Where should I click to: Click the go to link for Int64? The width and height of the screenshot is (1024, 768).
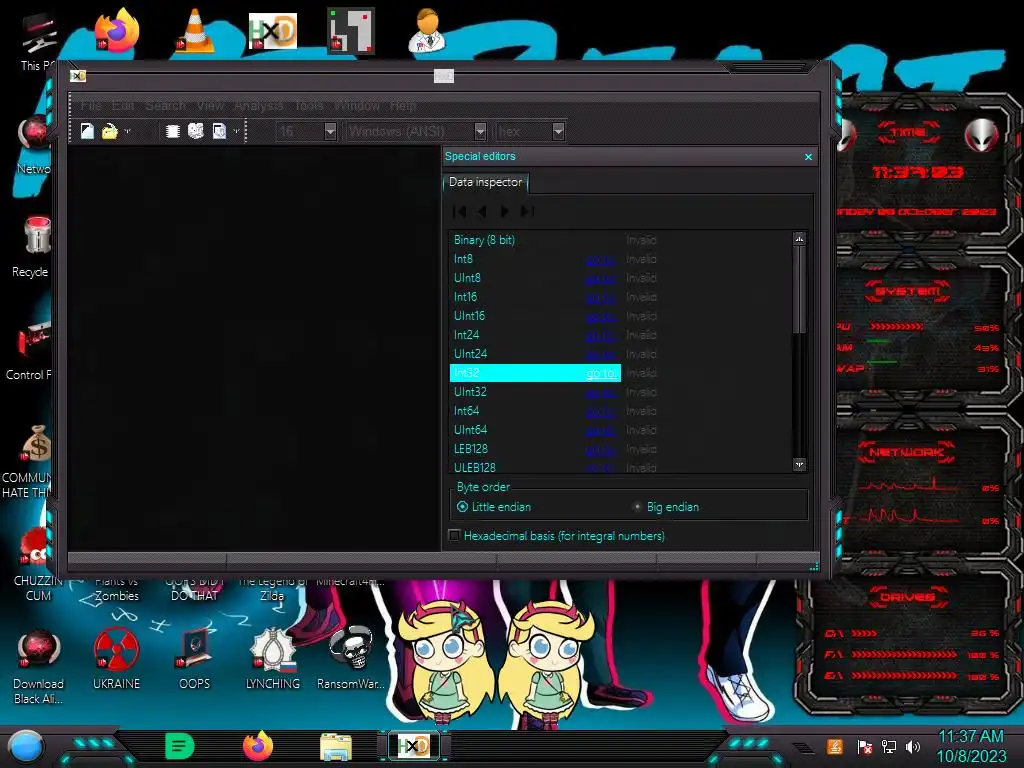coord(600,411)
